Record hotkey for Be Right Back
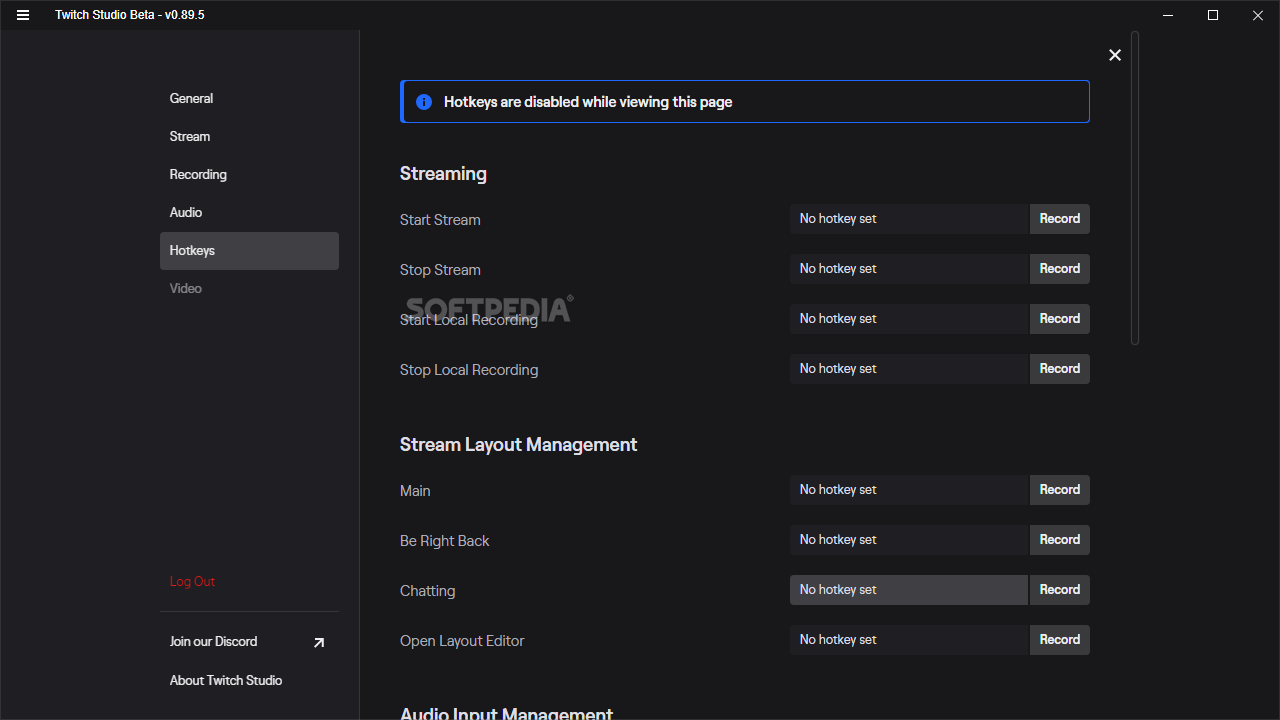1280x720 pixels. pyautogui.click(x=1060, y=540)
